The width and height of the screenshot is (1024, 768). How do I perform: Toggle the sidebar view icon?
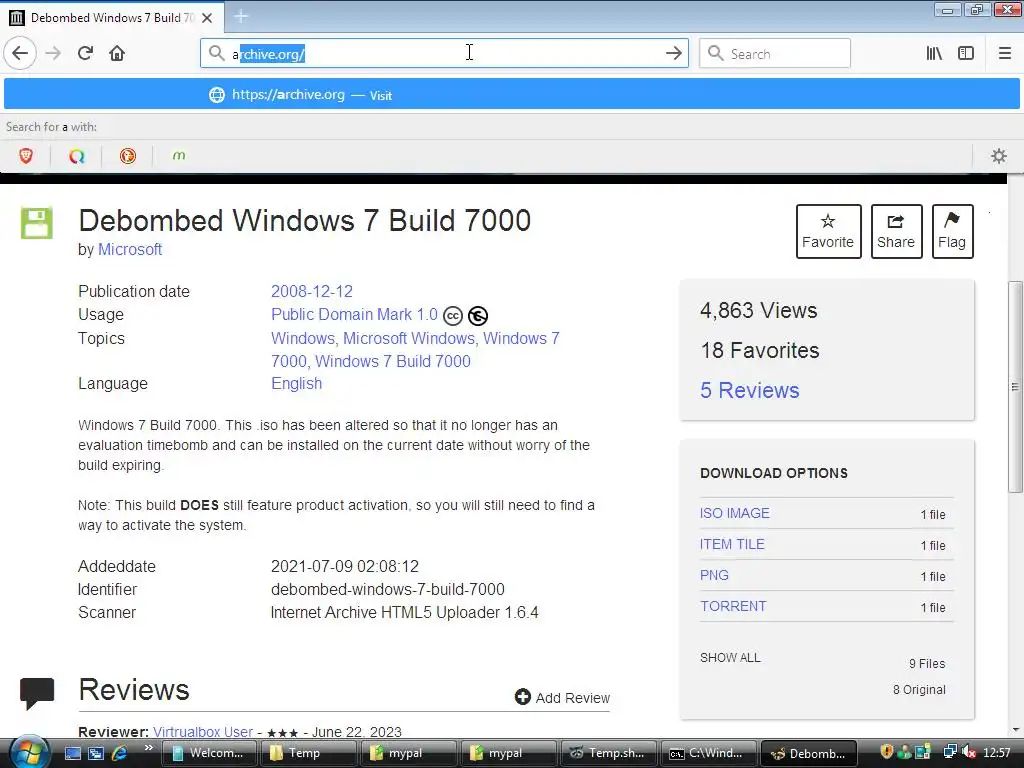tap(966, 54)
